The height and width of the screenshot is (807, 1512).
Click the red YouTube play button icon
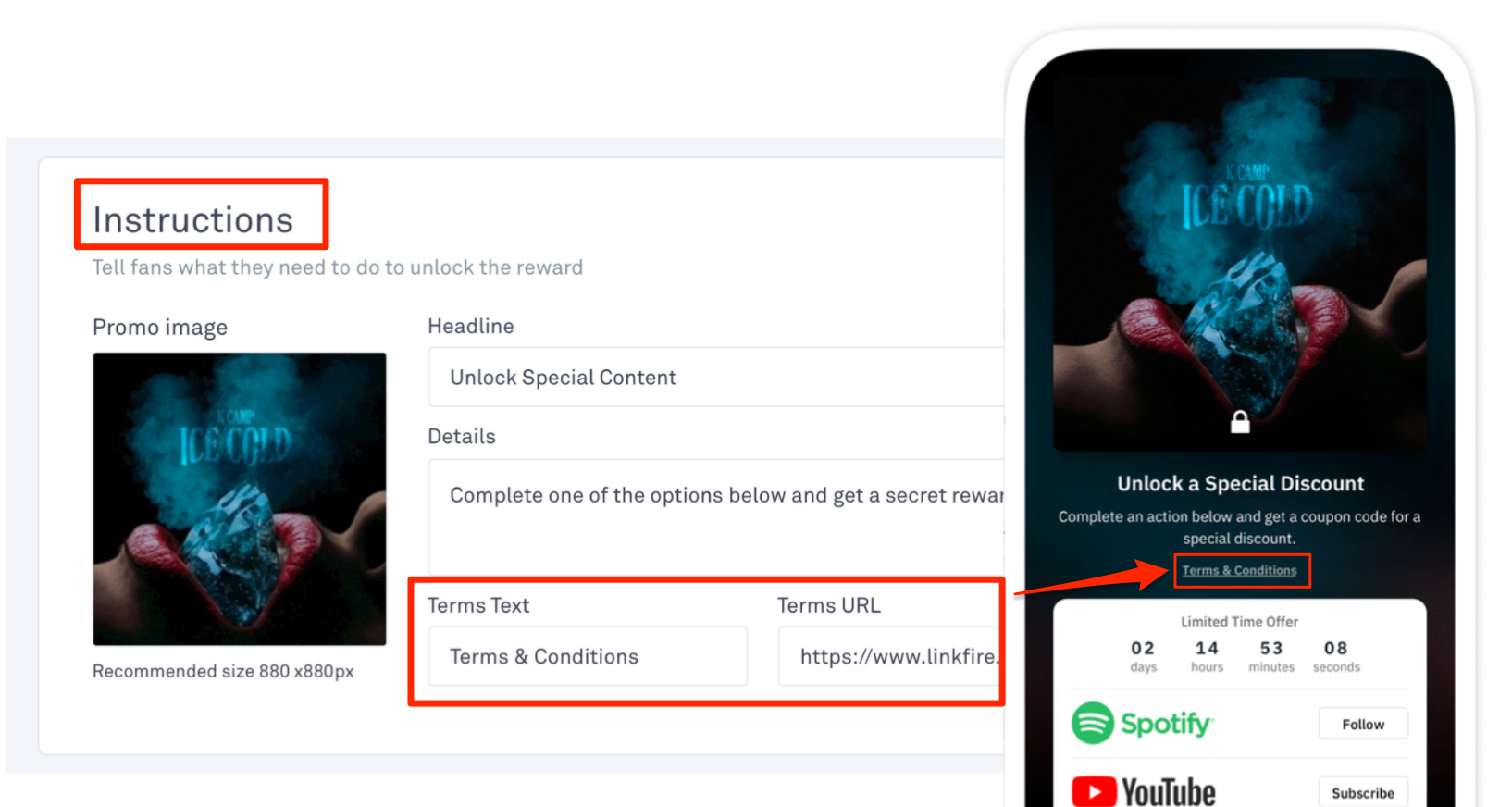(x=1095, y=790)
